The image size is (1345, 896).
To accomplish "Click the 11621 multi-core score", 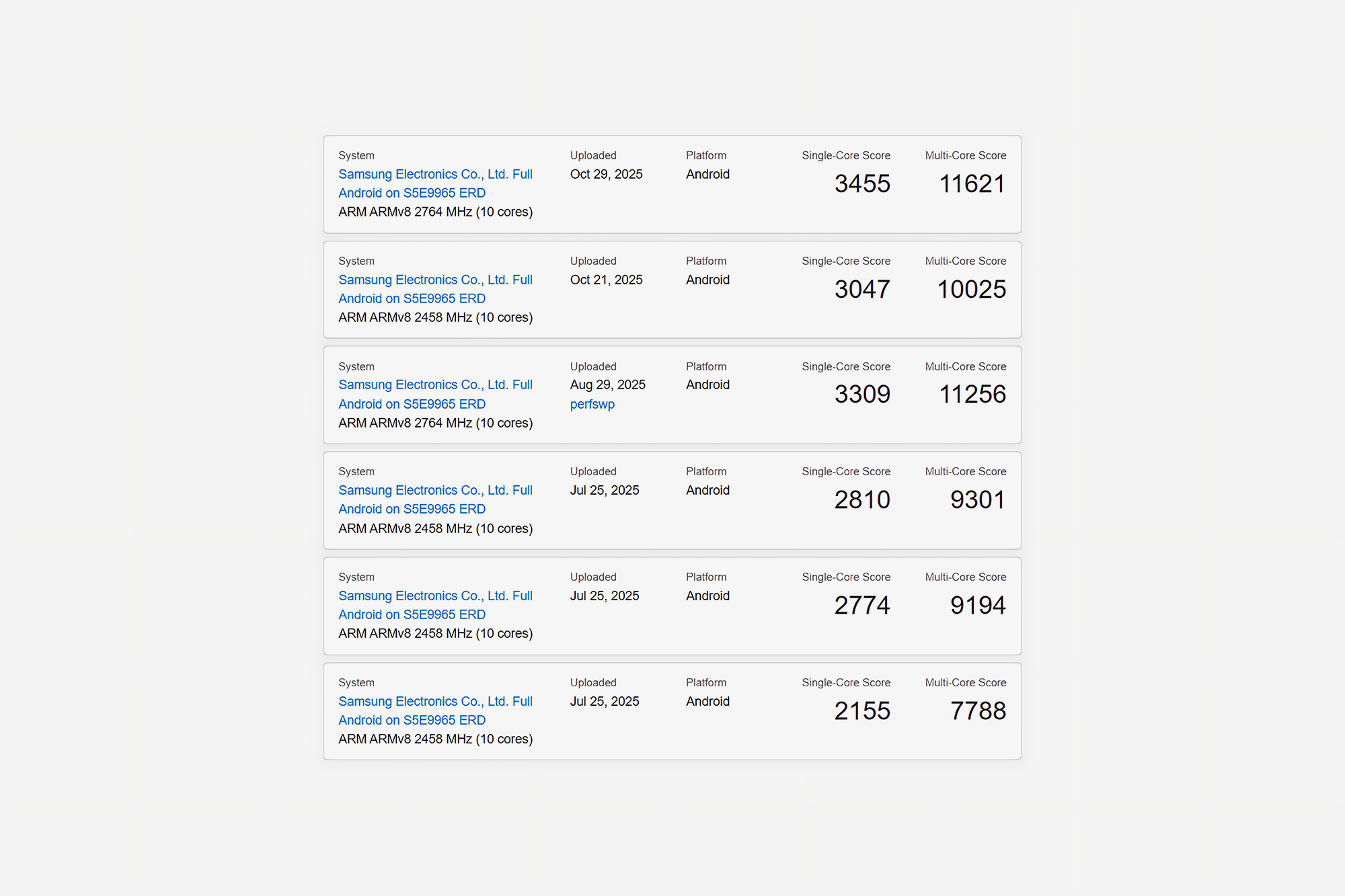I will 972,184.
